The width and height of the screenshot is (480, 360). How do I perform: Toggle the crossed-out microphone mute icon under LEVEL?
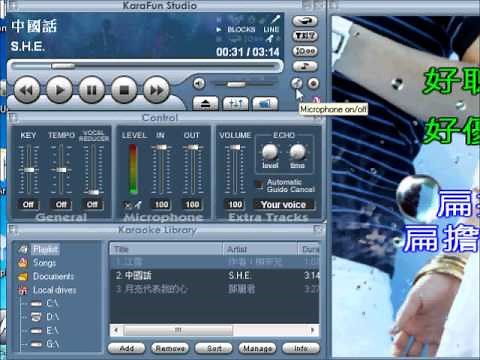pyautogui.click(x=132, y=205)
